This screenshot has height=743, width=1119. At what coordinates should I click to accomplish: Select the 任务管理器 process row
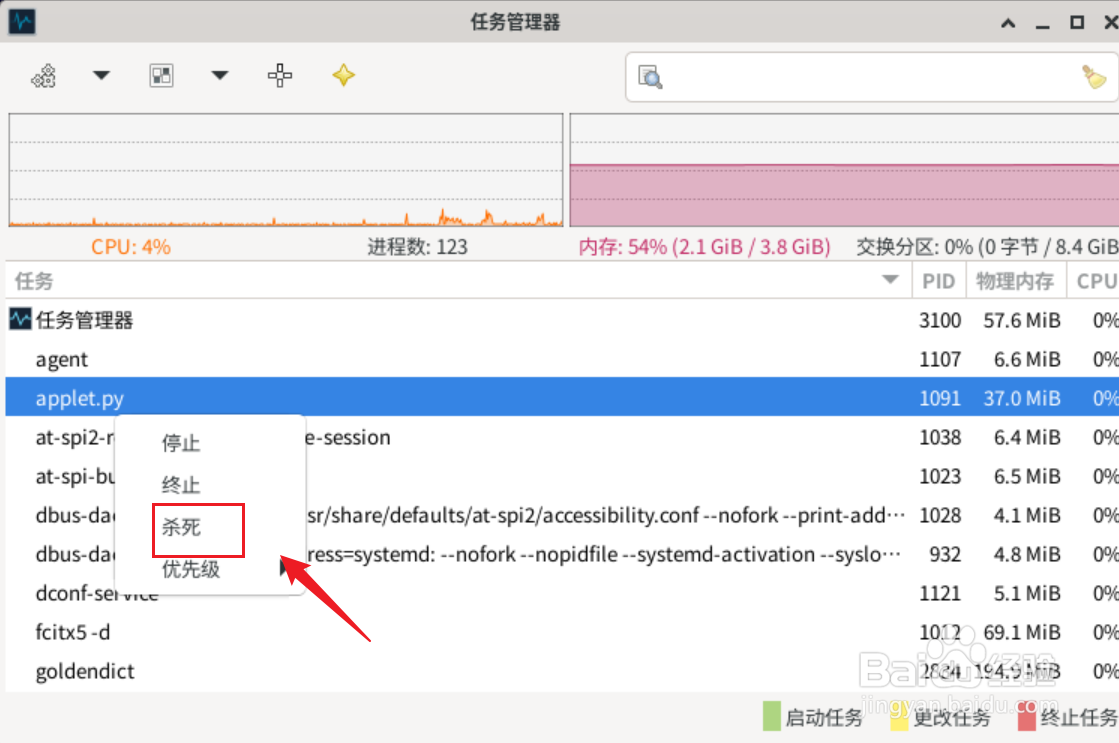point(562,320)
